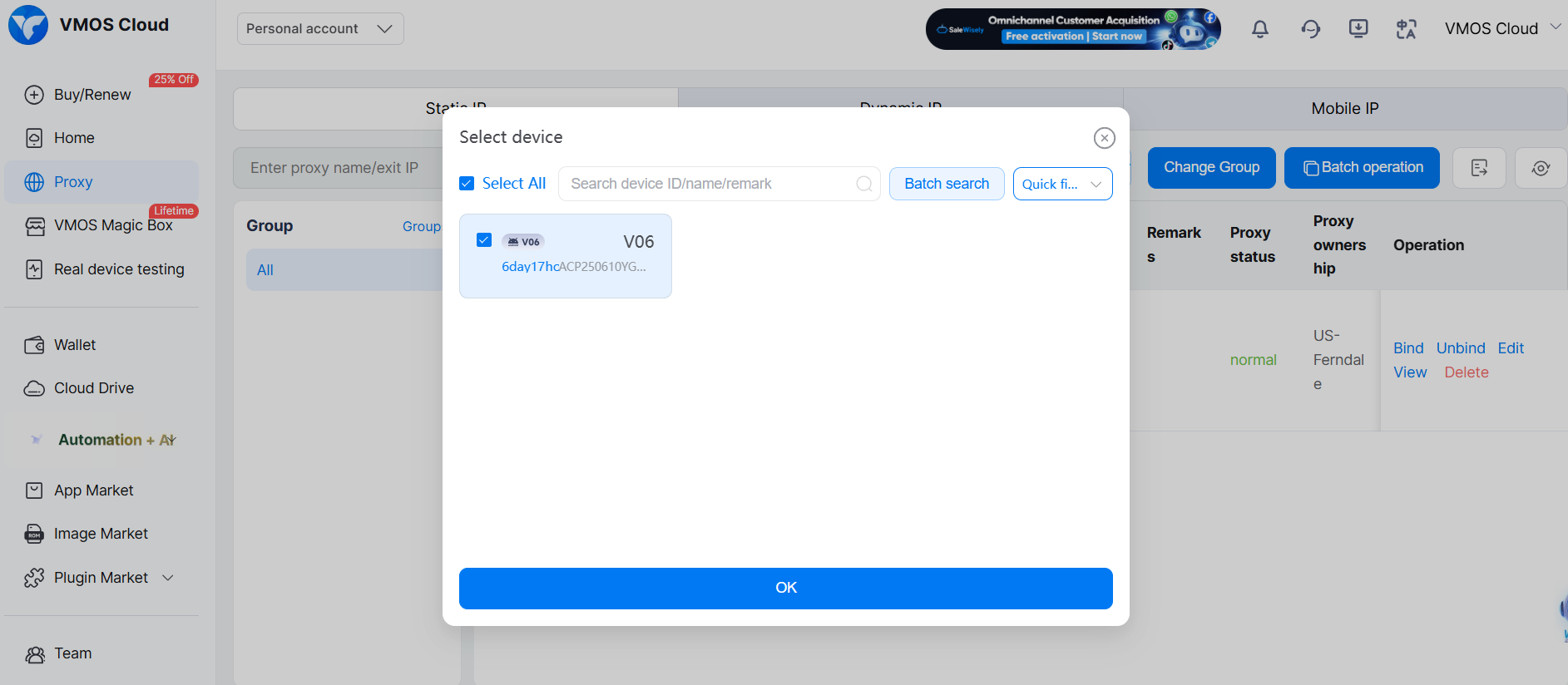
Task: Open the VMOS Cloud user menu
Action: (x=1502, y=28)
